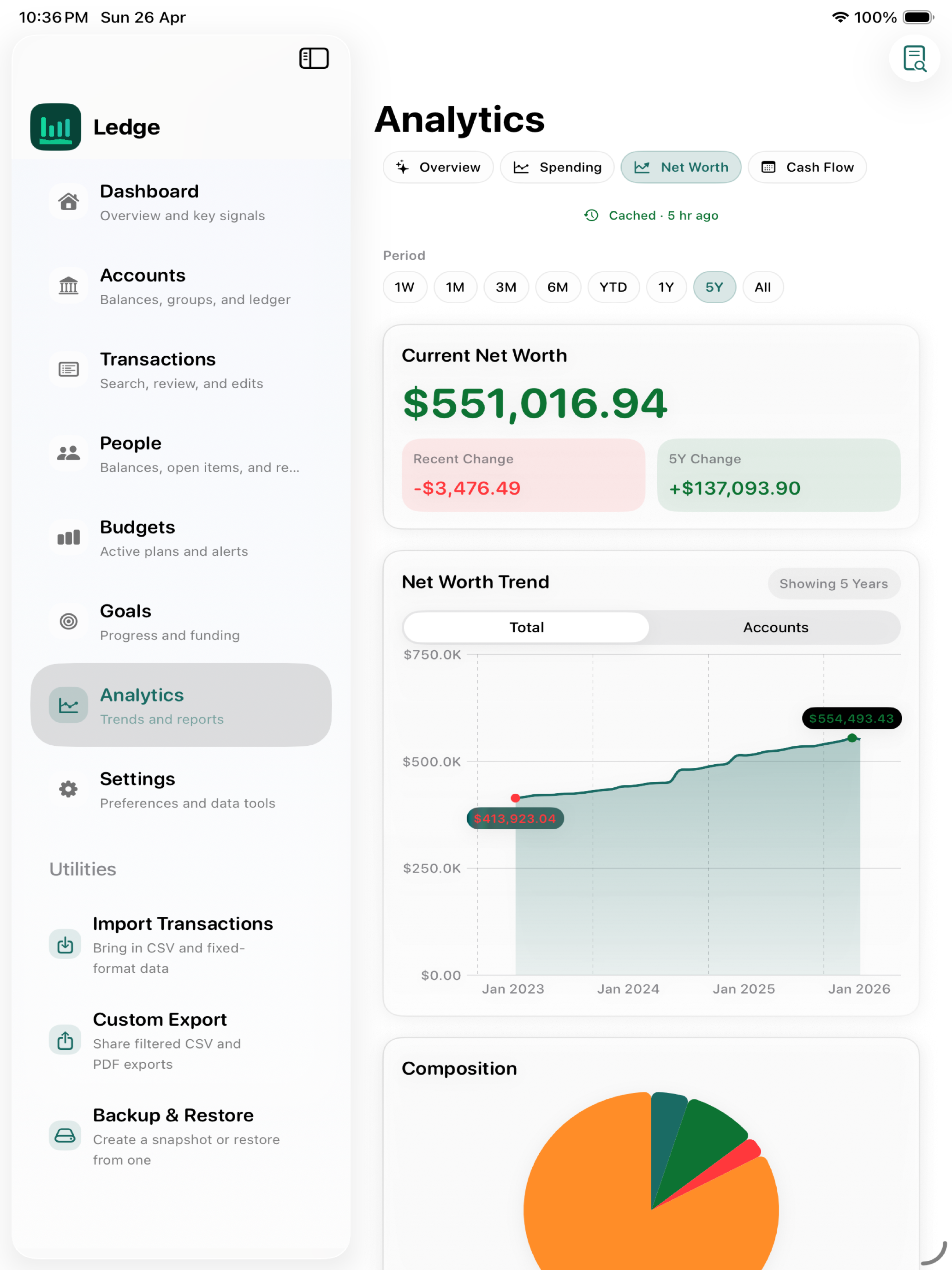Click the Jan 2024 axis label
952x1270 pixels.
pyautogui.click(x=628, y=988)
